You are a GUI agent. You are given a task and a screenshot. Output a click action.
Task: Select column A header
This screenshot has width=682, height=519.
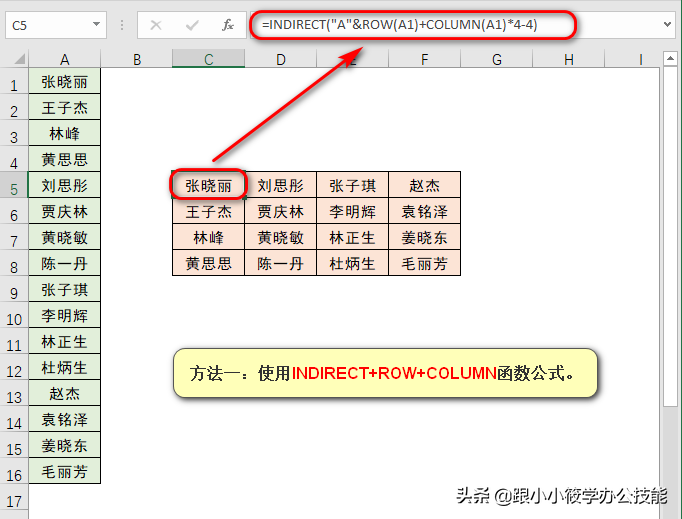click(64, 59)
